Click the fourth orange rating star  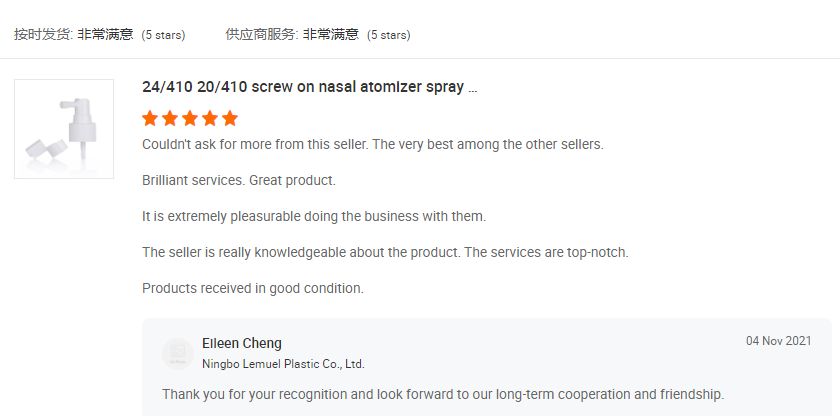pos(210,118)
